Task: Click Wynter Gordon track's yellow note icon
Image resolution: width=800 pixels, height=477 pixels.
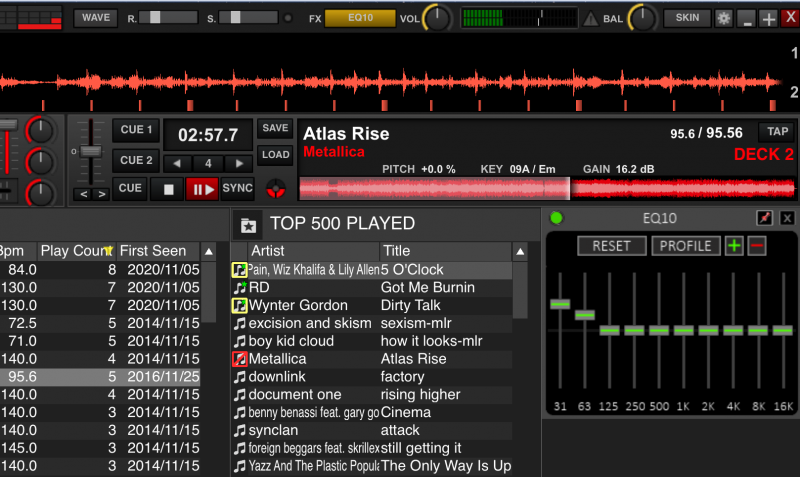Action: pyautogui.click(x=239, y=306)
